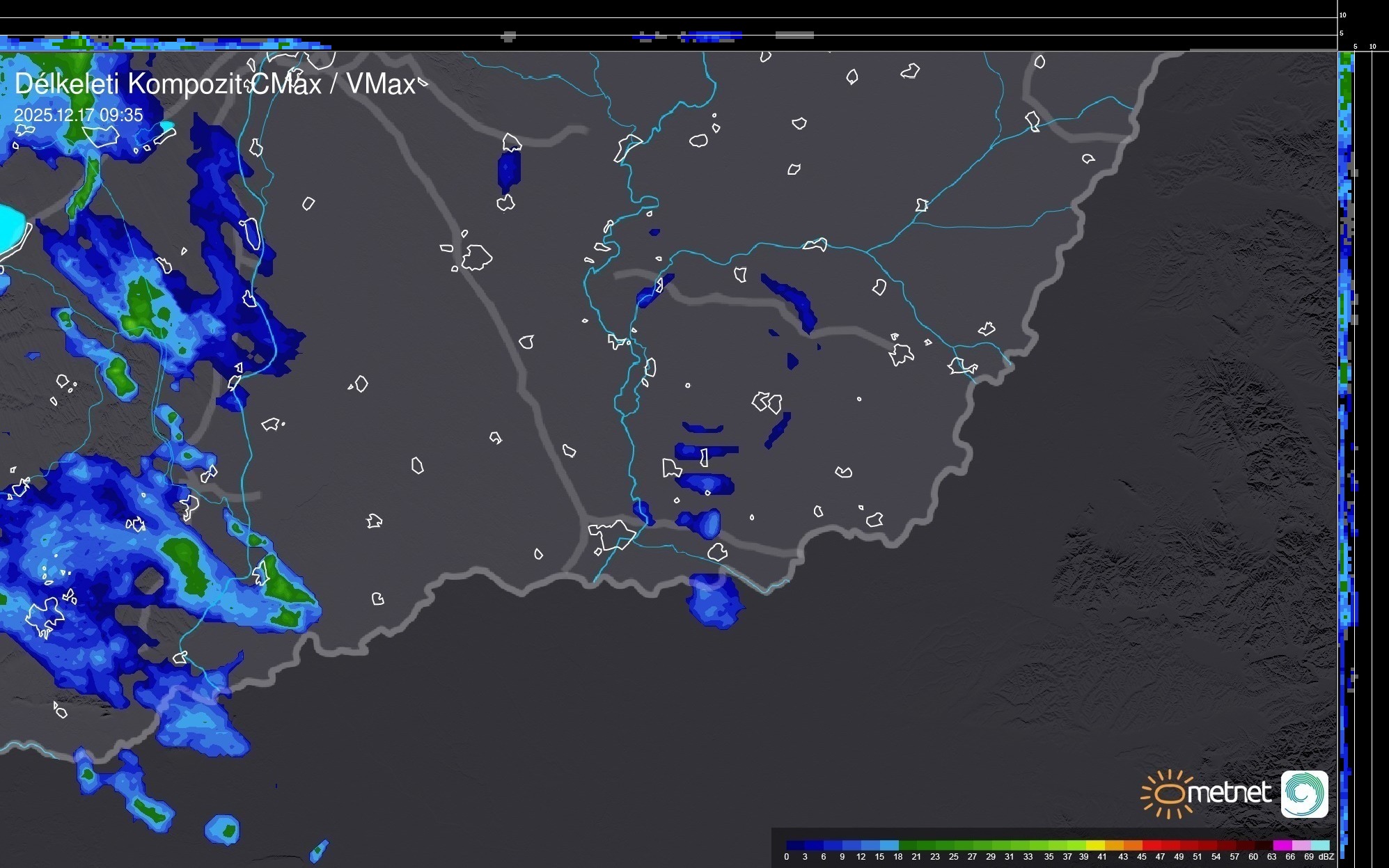Select the light cyan 69 dBZ swatch
Screen dimensions: 1389x868
(x=1319, y=845)
